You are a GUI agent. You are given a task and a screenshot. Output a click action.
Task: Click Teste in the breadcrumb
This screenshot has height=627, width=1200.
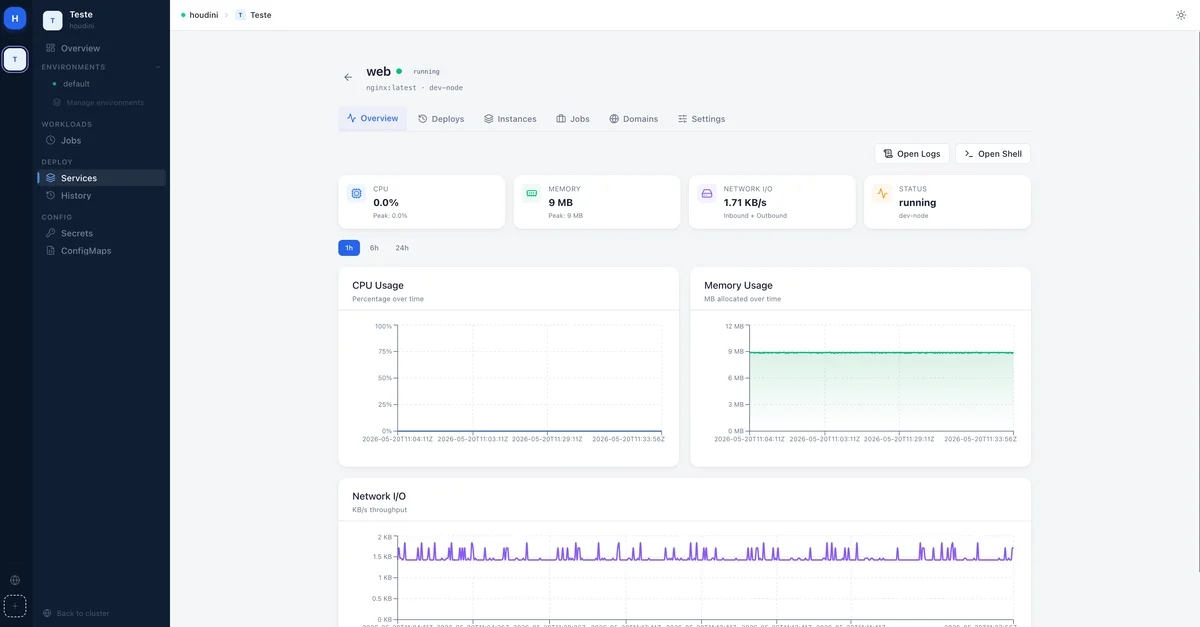[x=260, y=15]
